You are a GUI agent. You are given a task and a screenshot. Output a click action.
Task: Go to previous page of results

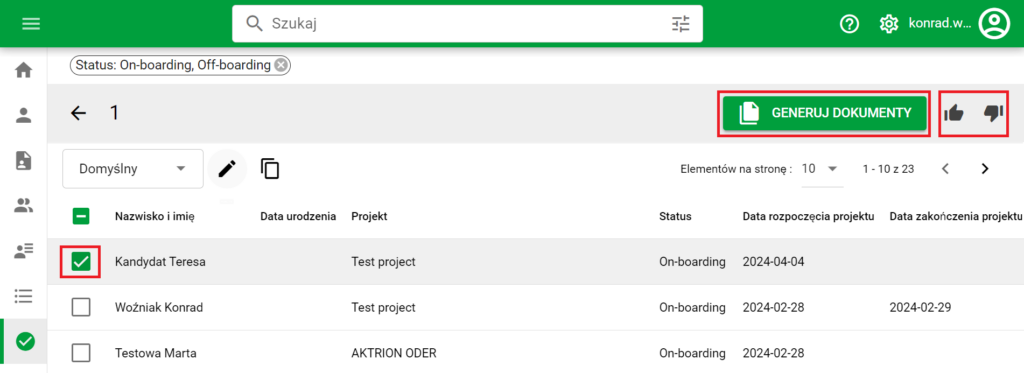pos(945,169)
